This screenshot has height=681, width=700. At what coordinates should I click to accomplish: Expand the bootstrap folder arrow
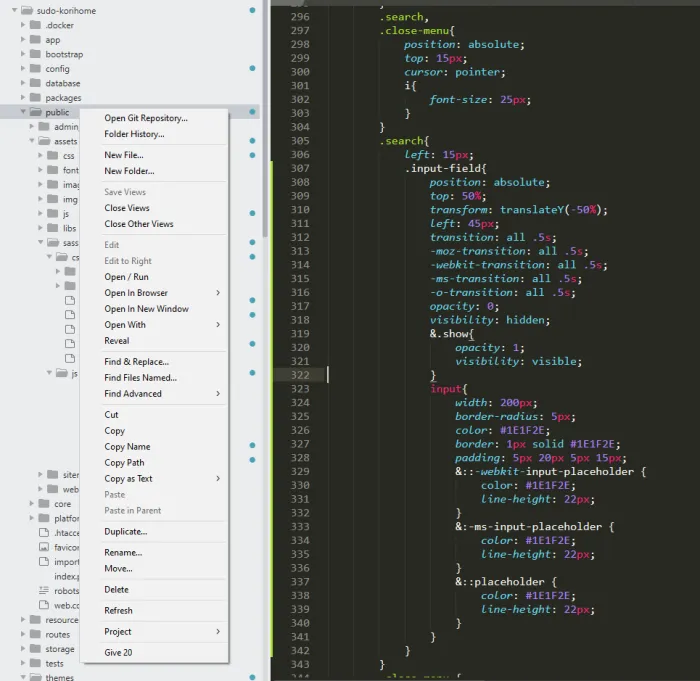[x=23, y=54]
